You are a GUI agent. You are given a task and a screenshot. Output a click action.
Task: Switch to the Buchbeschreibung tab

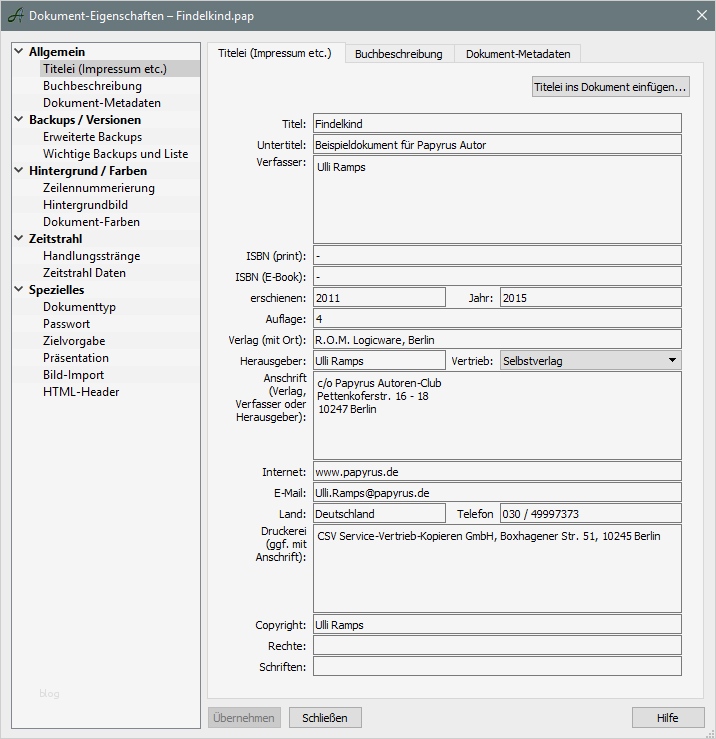(399, 54)
